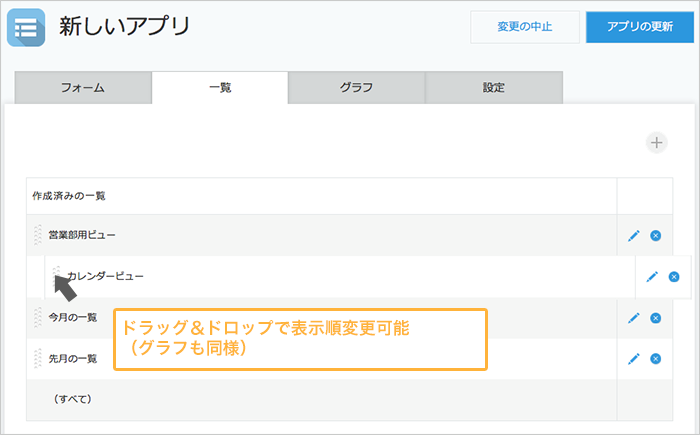Image resolution: width=700 pixels, height=435 pixels.
Task: Click the pencil icon for 今月の一覧
Action: point(633,318)
